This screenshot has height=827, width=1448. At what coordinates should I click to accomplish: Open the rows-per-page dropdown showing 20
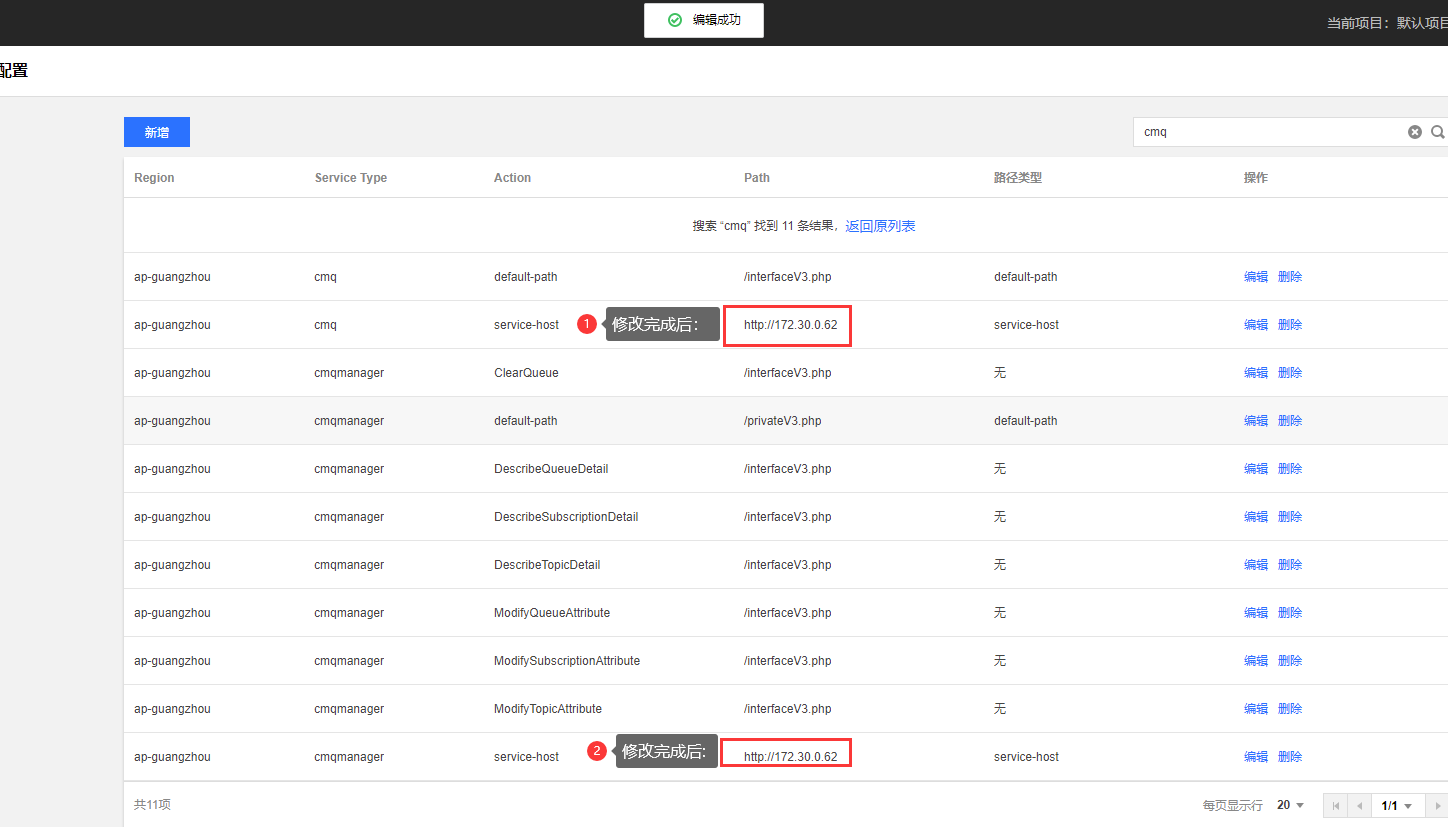(1291, 805)
